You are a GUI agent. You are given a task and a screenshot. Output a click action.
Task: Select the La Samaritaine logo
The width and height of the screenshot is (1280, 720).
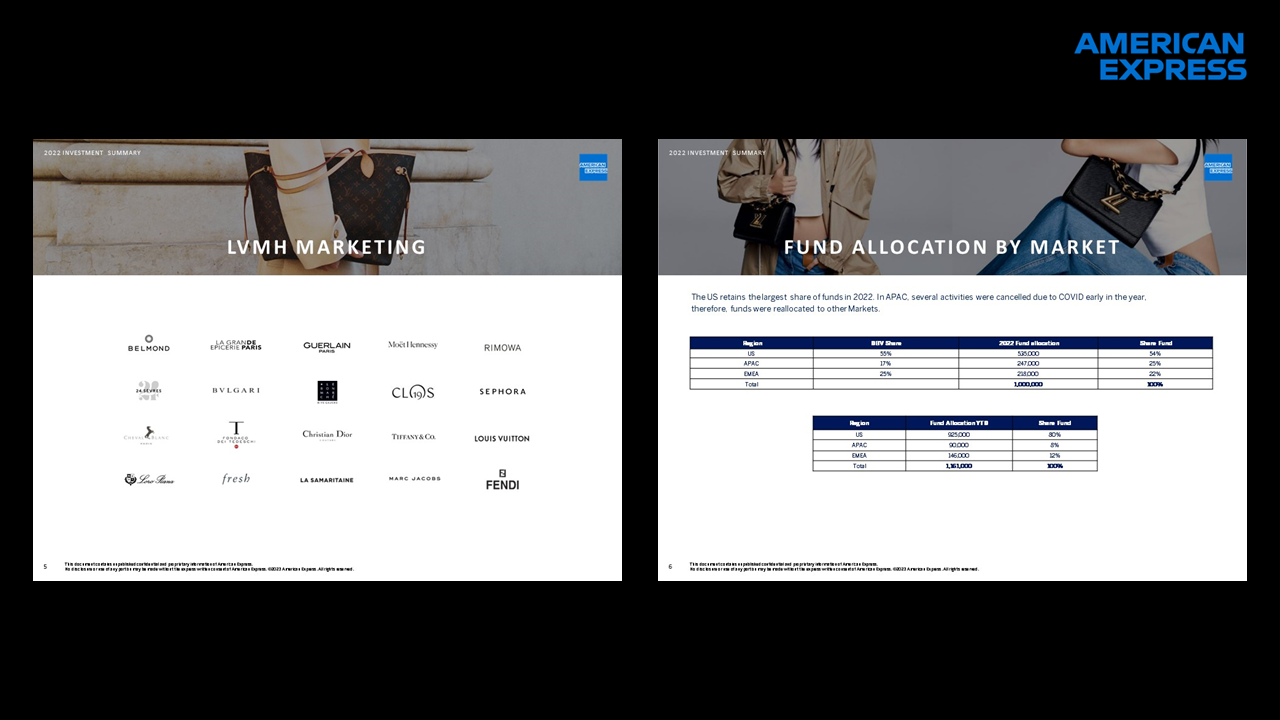(x=327, y=481)
